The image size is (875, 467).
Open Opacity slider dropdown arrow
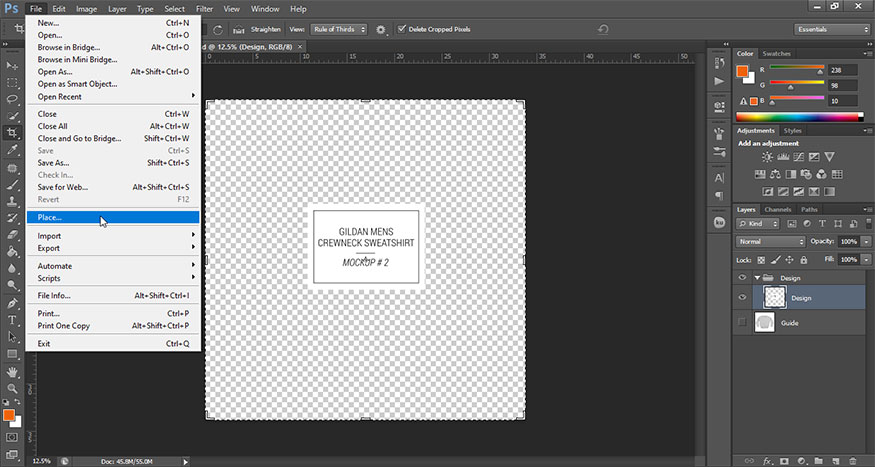[x=866, y=242]
